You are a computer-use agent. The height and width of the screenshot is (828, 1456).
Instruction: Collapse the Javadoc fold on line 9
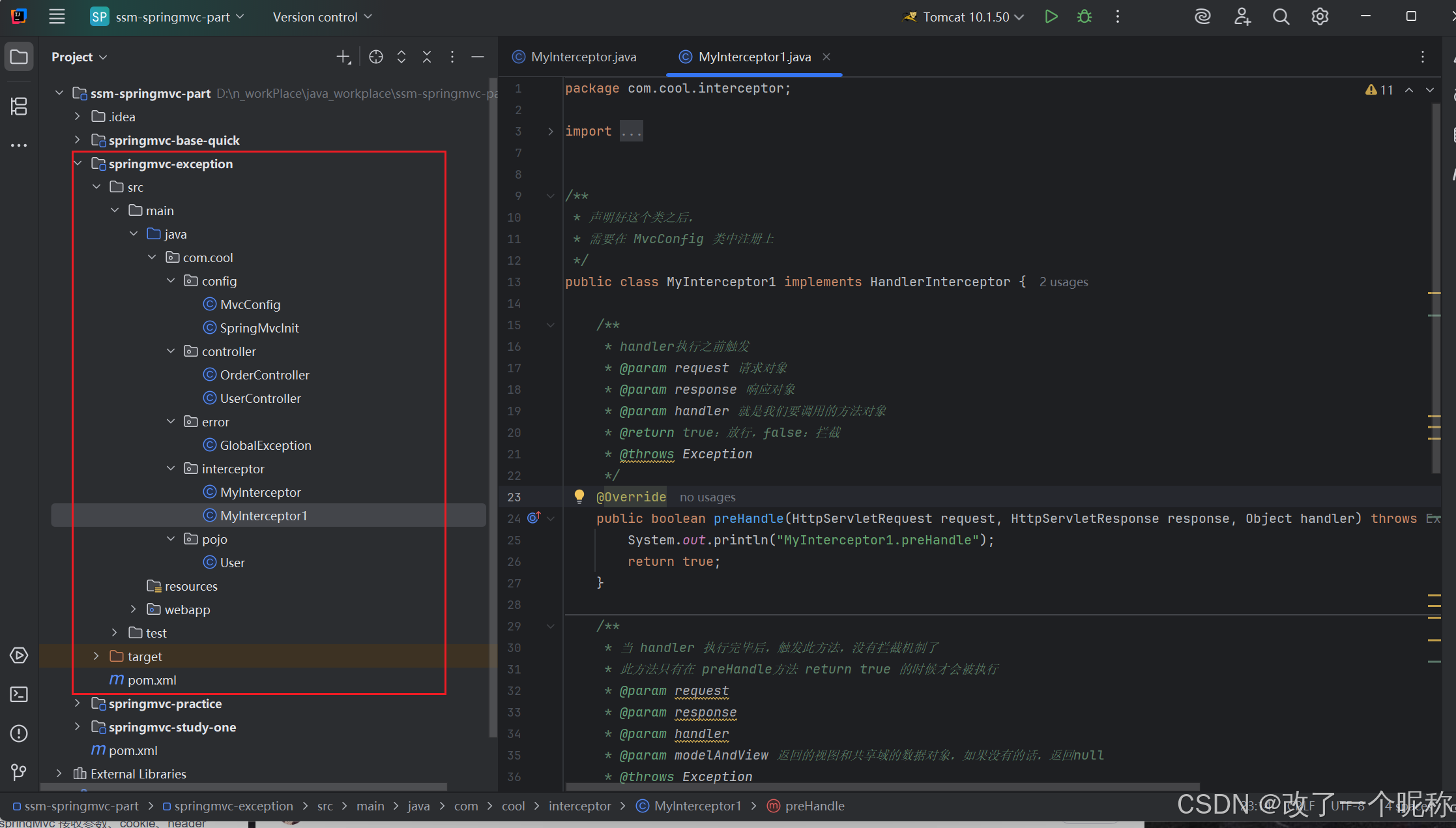tap(551, 196)
